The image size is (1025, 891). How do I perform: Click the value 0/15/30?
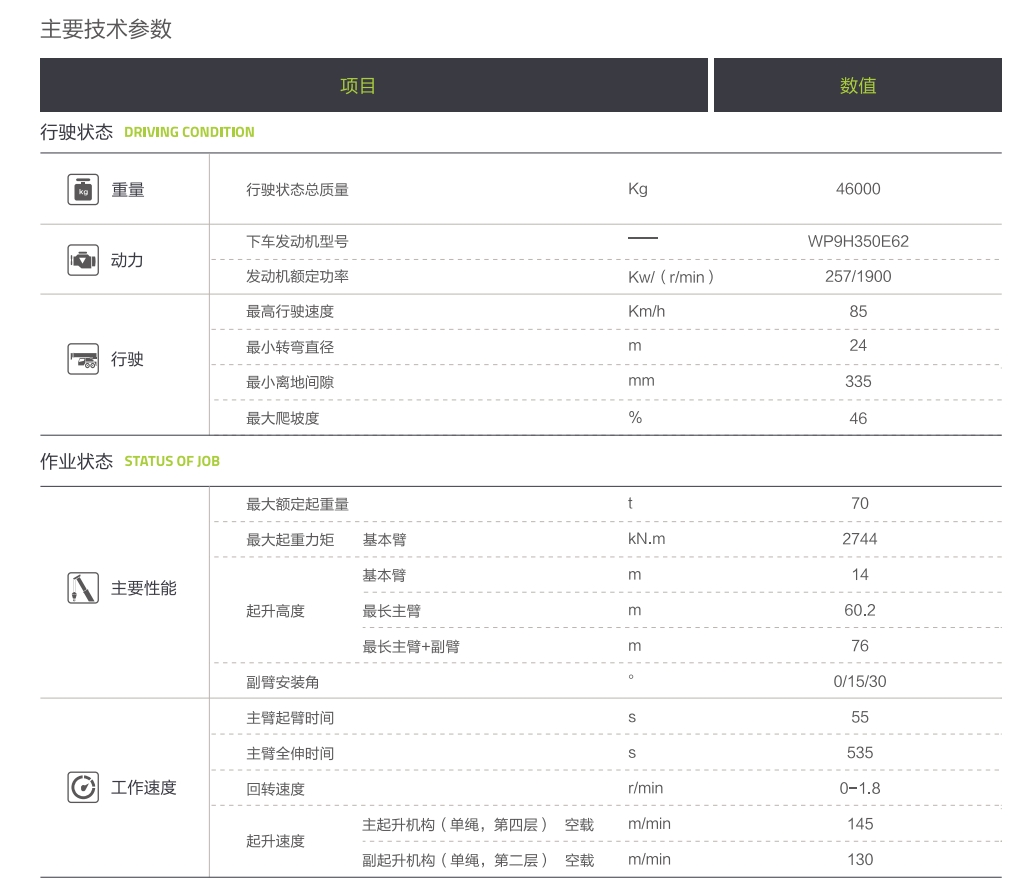point(860,682)
